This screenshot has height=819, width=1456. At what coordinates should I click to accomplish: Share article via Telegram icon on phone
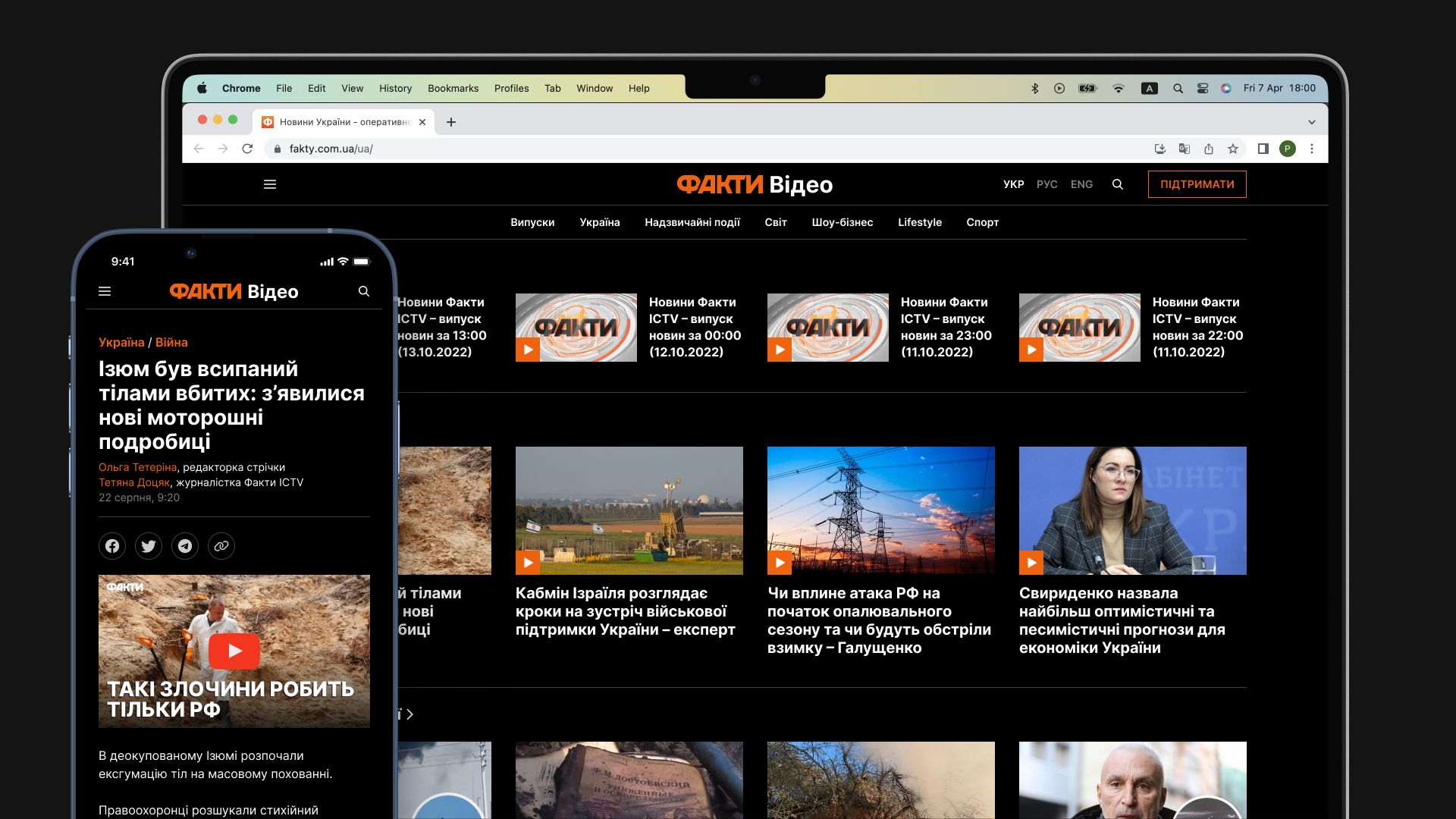[x=185, y=546]
